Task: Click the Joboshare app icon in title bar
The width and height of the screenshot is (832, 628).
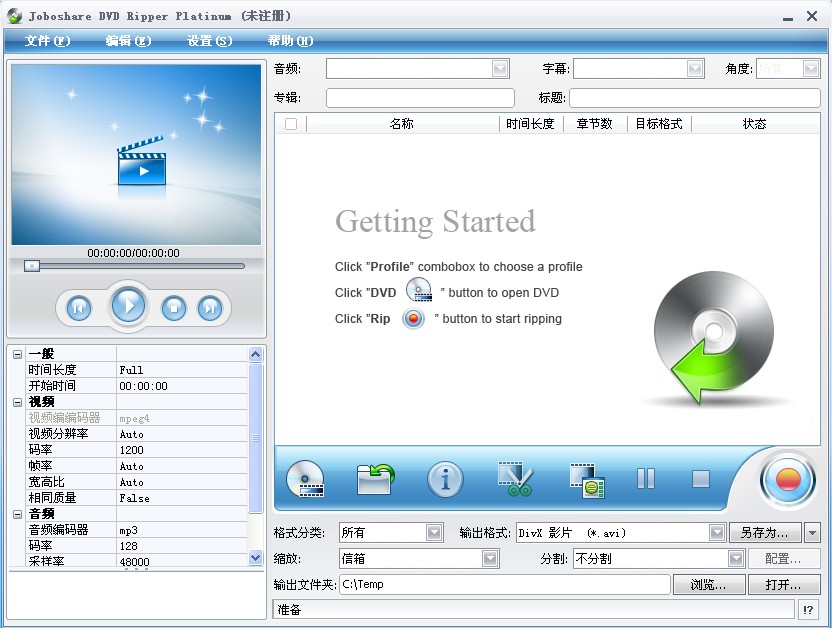Action: [x=14, y=15]
